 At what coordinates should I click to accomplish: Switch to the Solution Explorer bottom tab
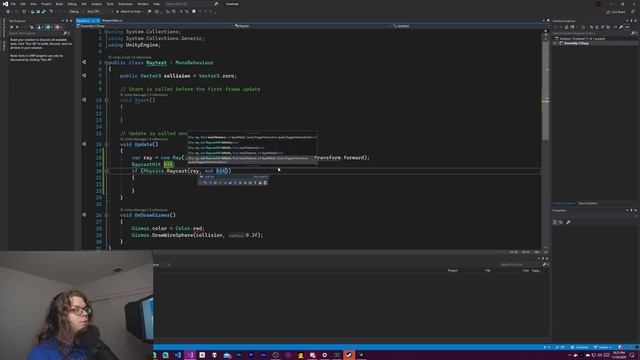click(x=564, y=203)
